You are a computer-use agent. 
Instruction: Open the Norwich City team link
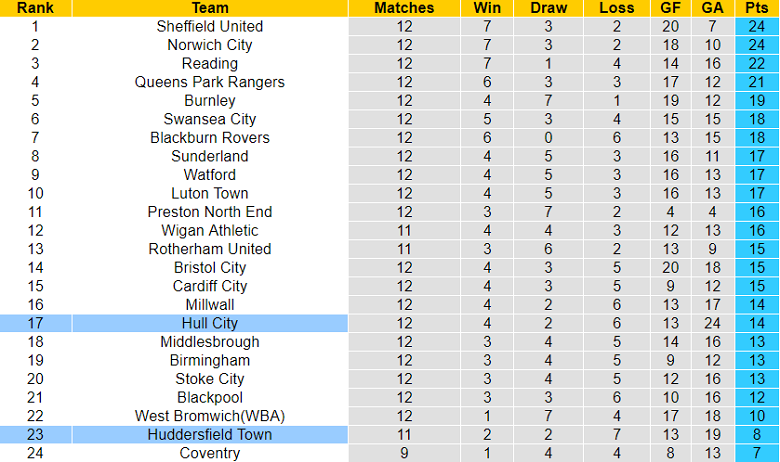point(210,45)
